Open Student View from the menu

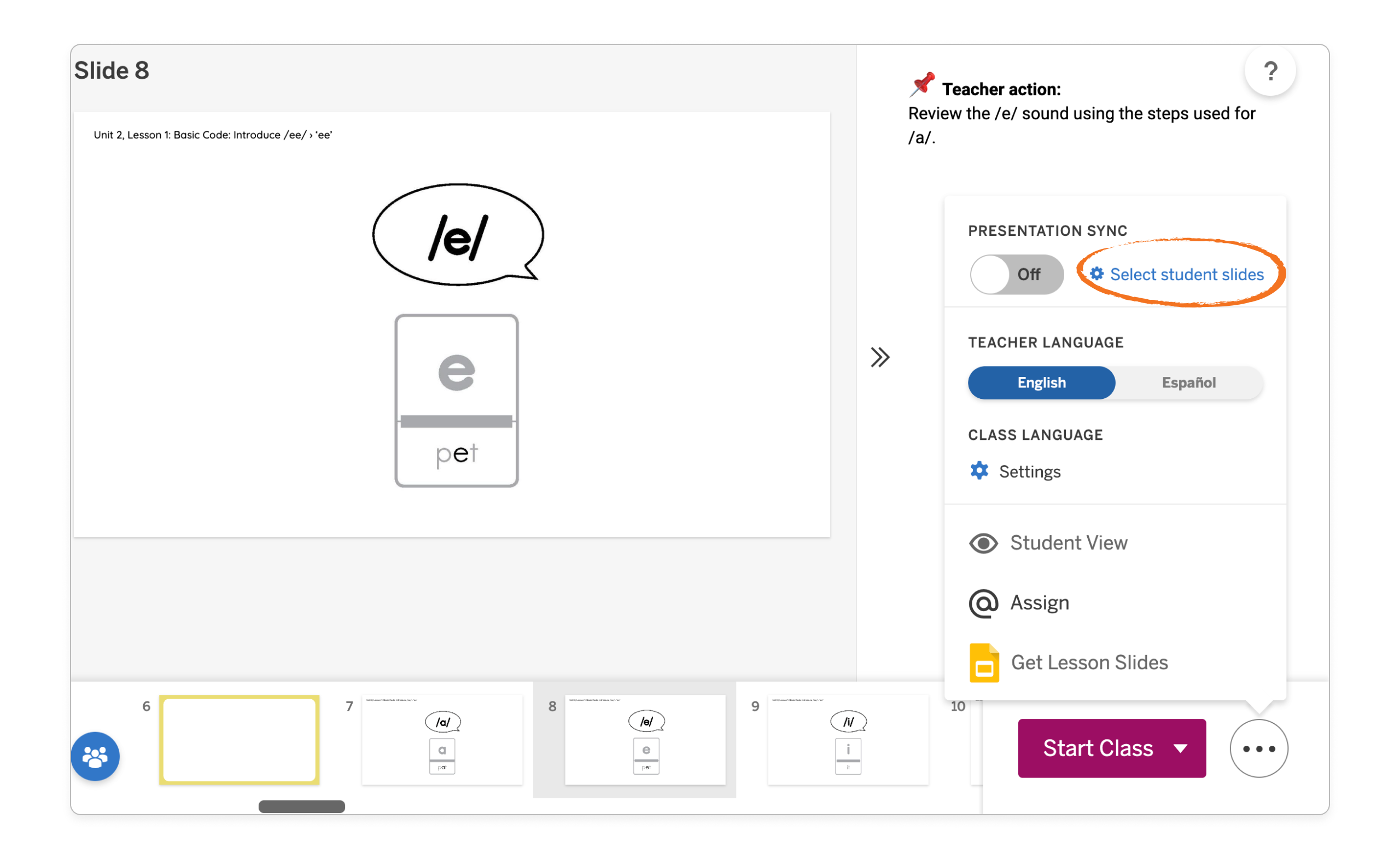tap(1069, 543)
